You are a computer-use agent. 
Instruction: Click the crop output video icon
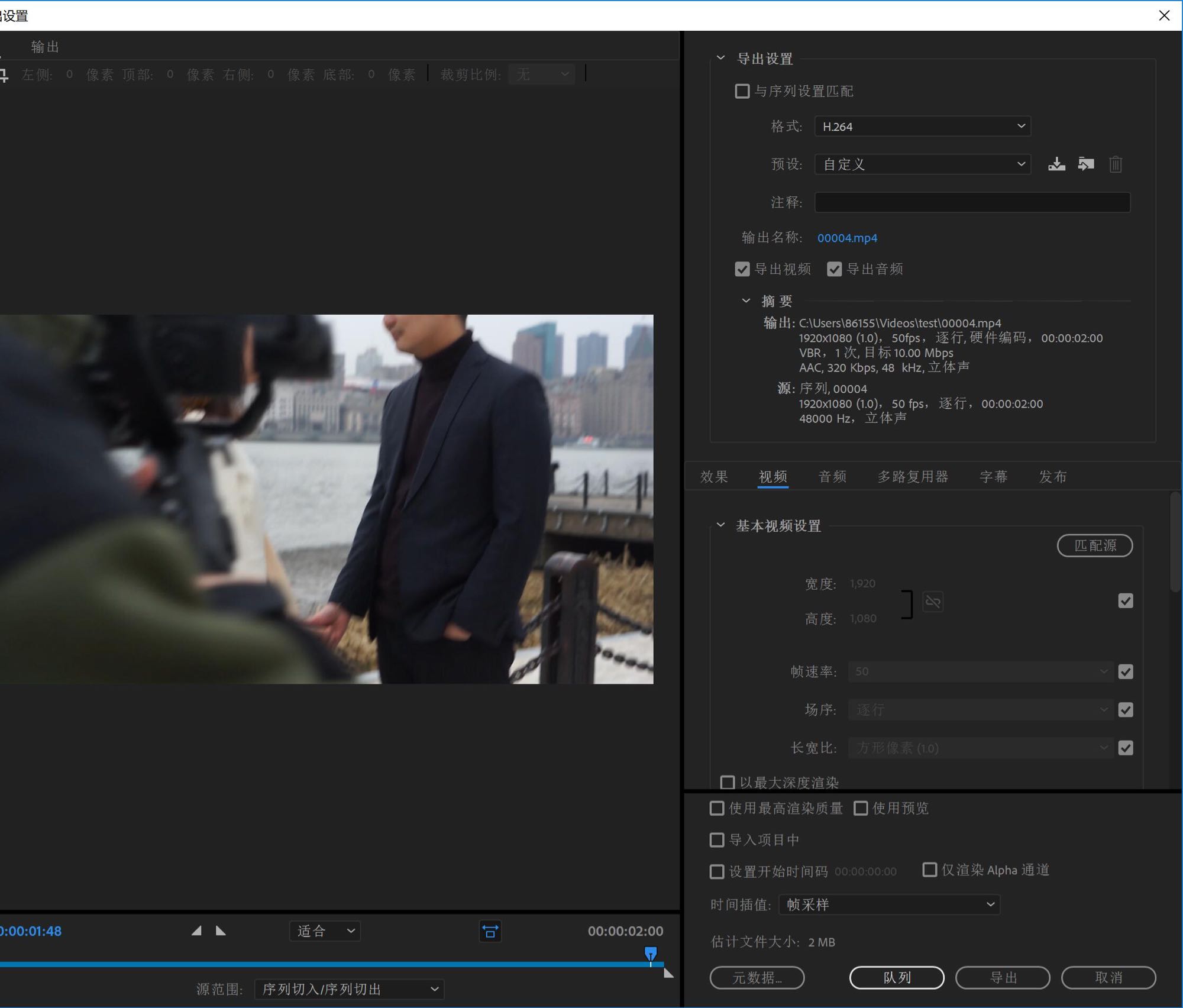click(4, 75)
